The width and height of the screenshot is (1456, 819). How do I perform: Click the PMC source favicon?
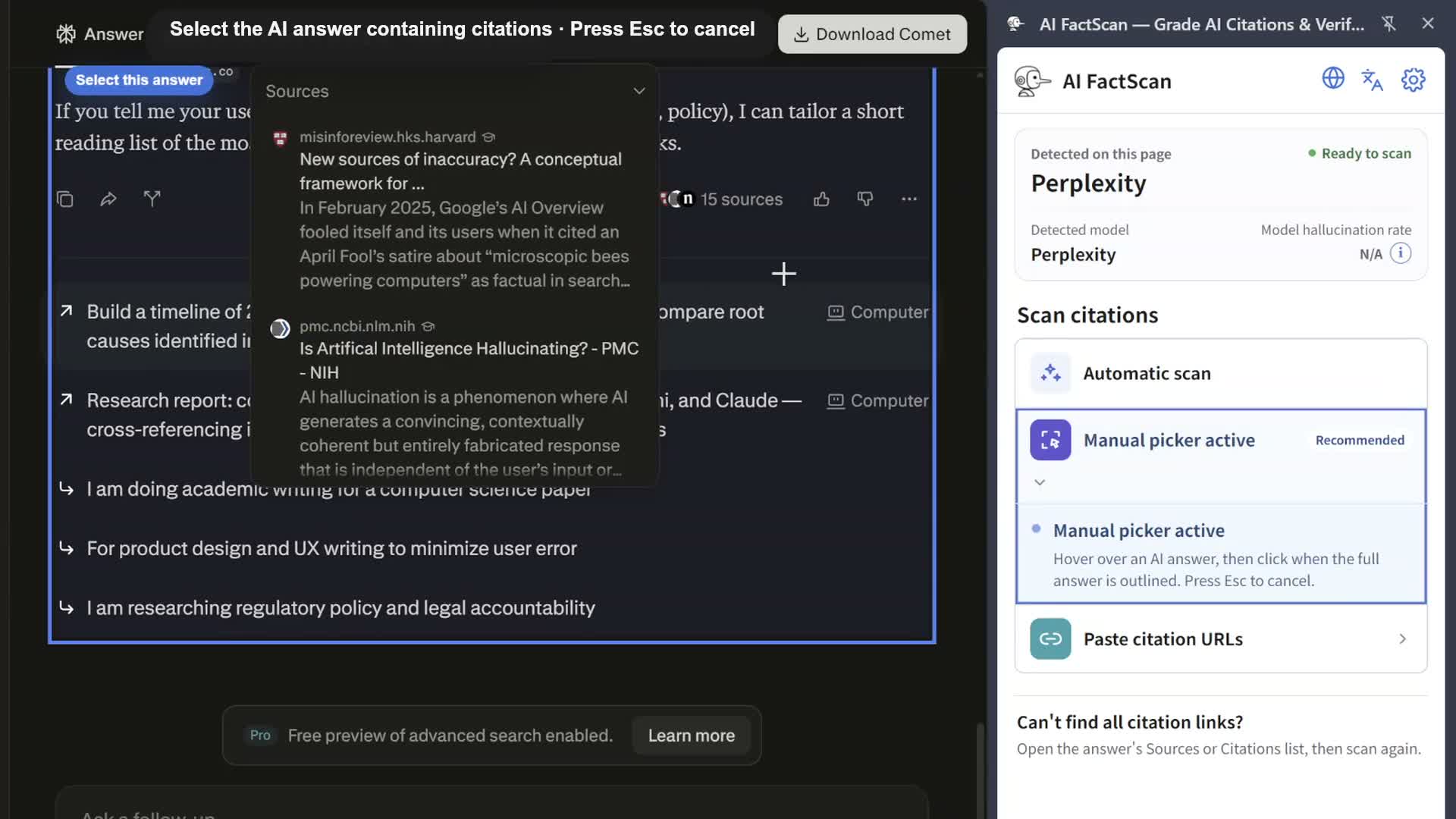click(280, 328)
